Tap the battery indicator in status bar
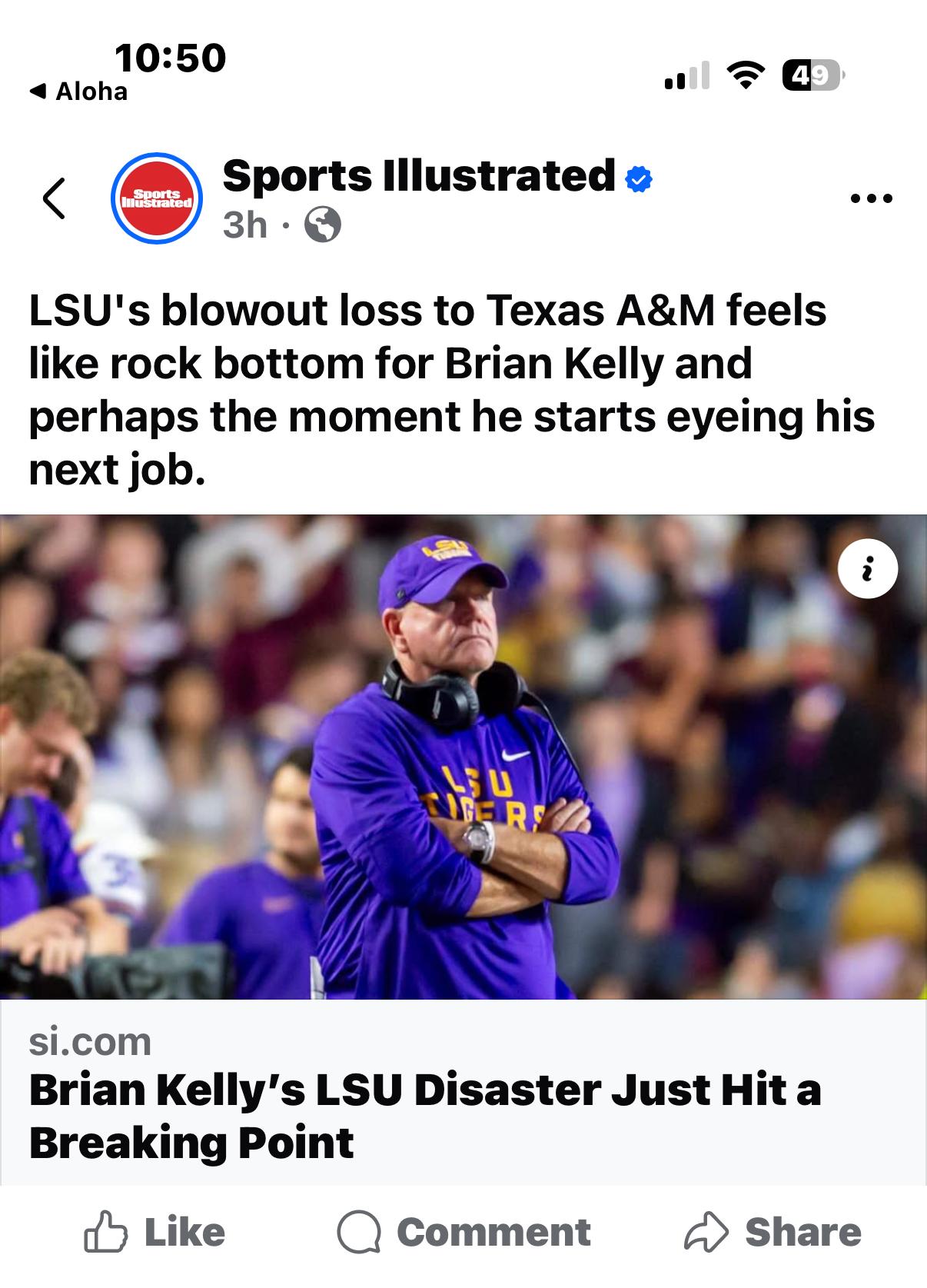The image size is (927, 1288). point(812,75)
